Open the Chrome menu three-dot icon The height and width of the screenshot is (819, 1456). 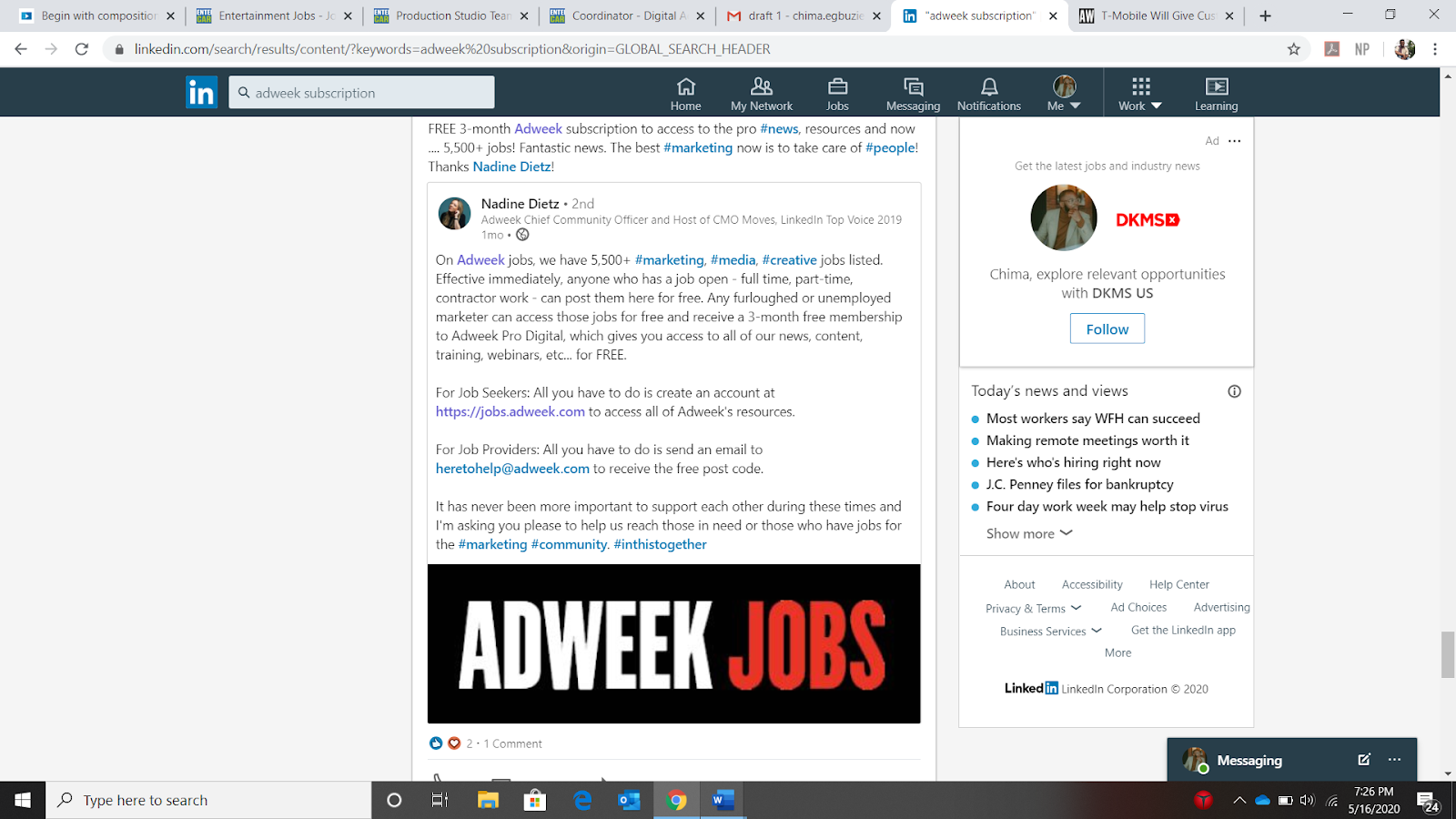point(1435,49)
